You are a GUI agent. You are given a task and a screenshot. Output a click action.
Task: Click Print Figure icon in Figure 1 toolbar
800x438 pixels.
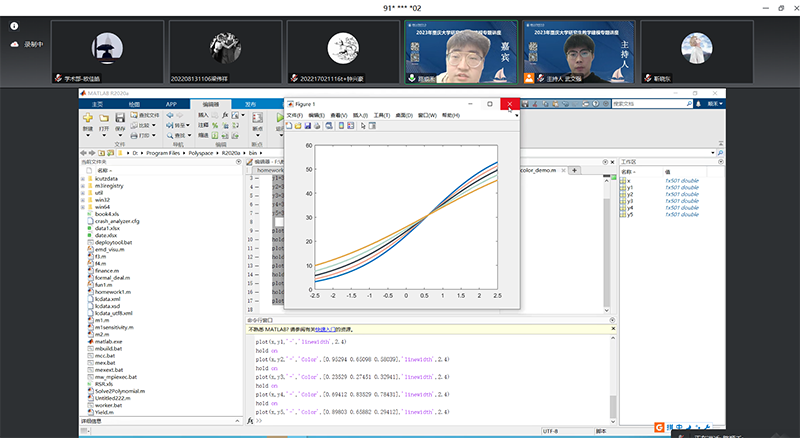click(x=317, y=126)
